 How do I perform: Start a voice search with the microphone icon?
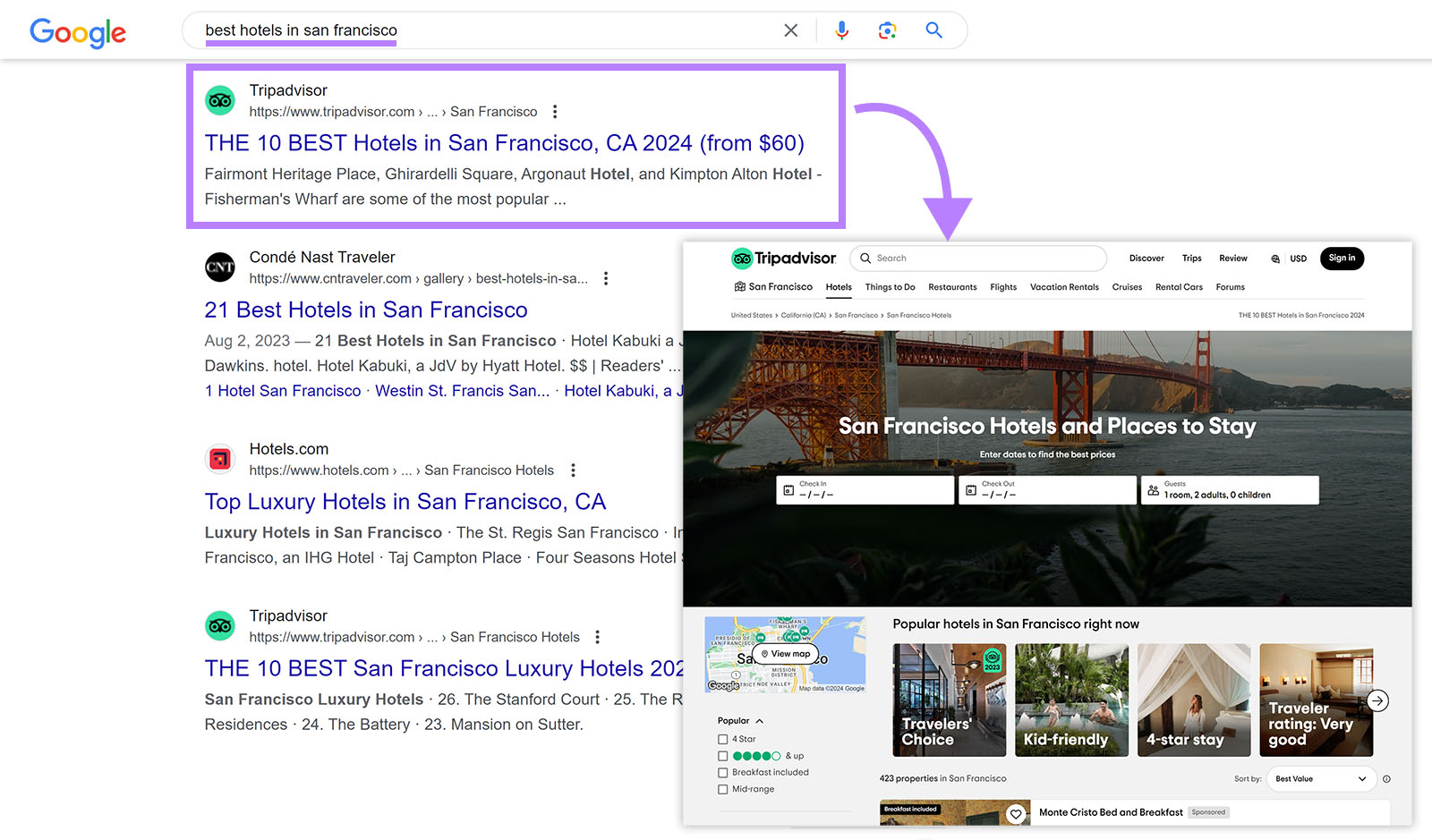pyautogui.click(x=841, y=30)
